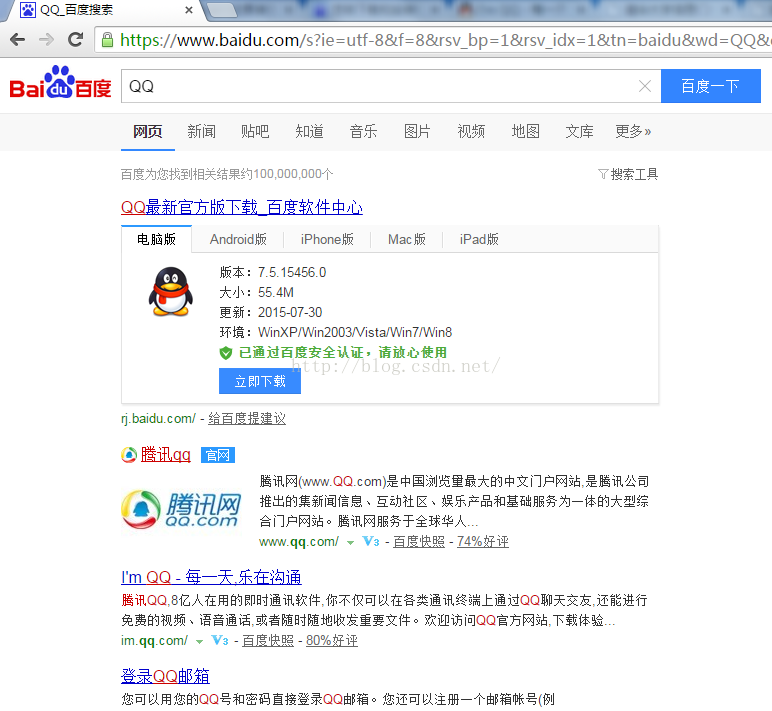Viewport: 772px width, 711px height.
Task: Switch to the 知道 tab
Action: click(x=309, y=131)
